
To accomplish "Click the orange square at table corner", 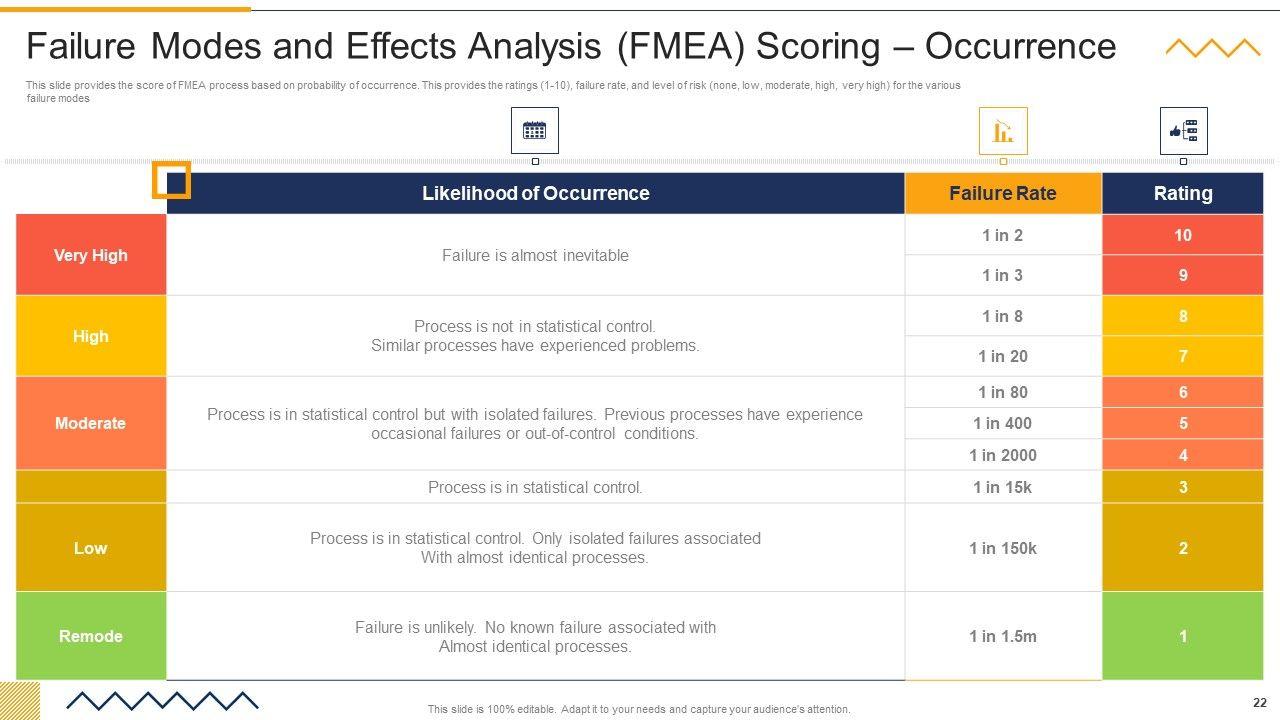I will point(171,180).
